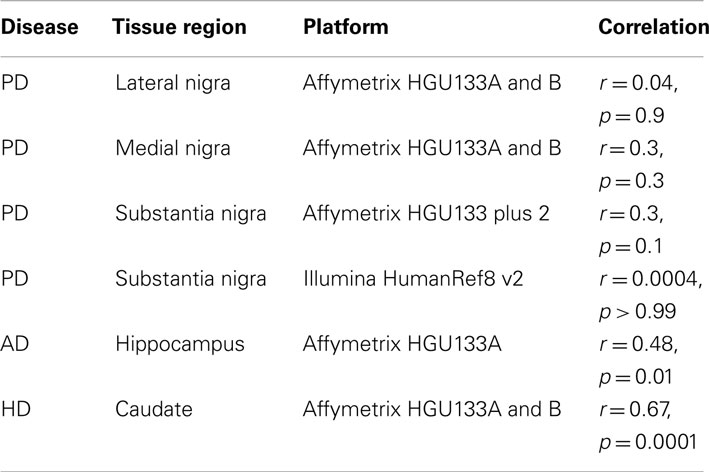Select the Medial nigra cell
Viewport: 709px width, 472px height.
click(173, 148)
